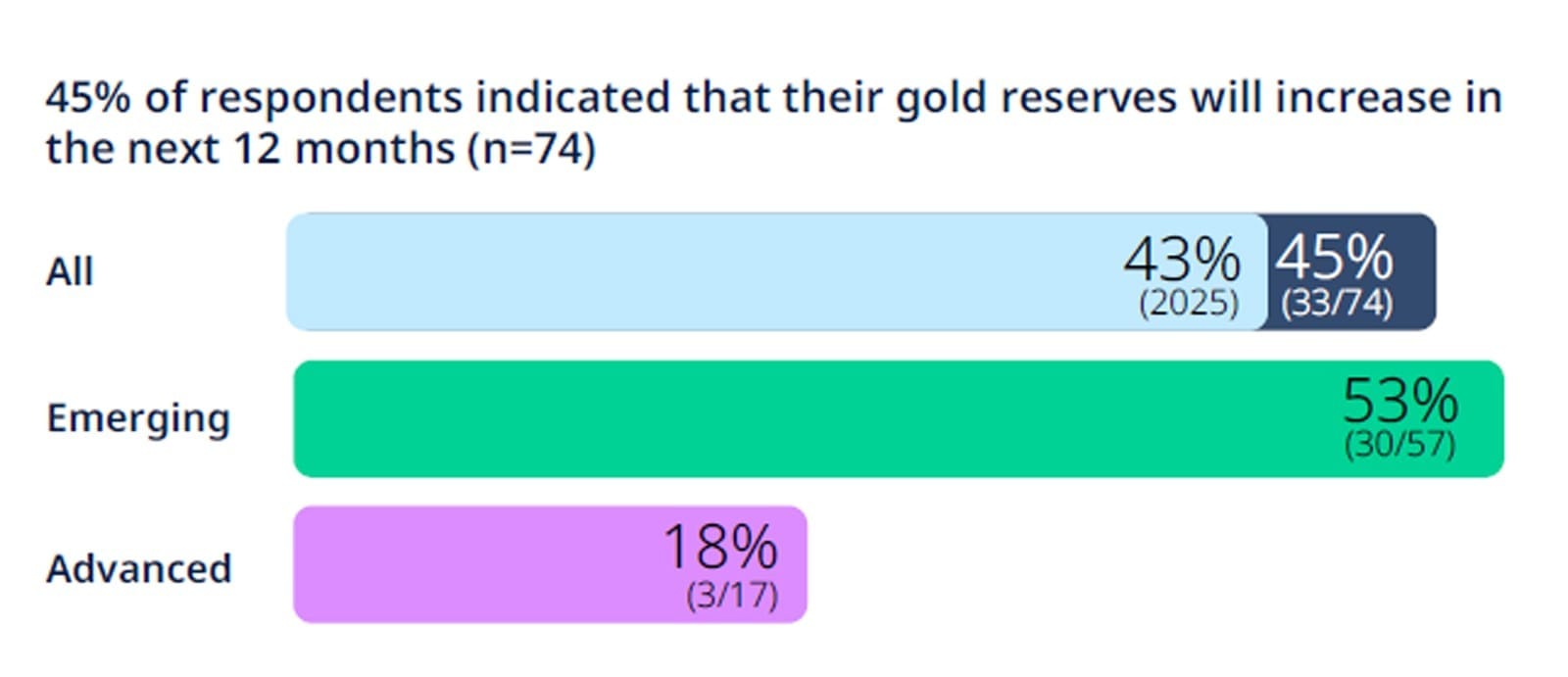Click the '(n=74)' text in the title

point(531,149)
